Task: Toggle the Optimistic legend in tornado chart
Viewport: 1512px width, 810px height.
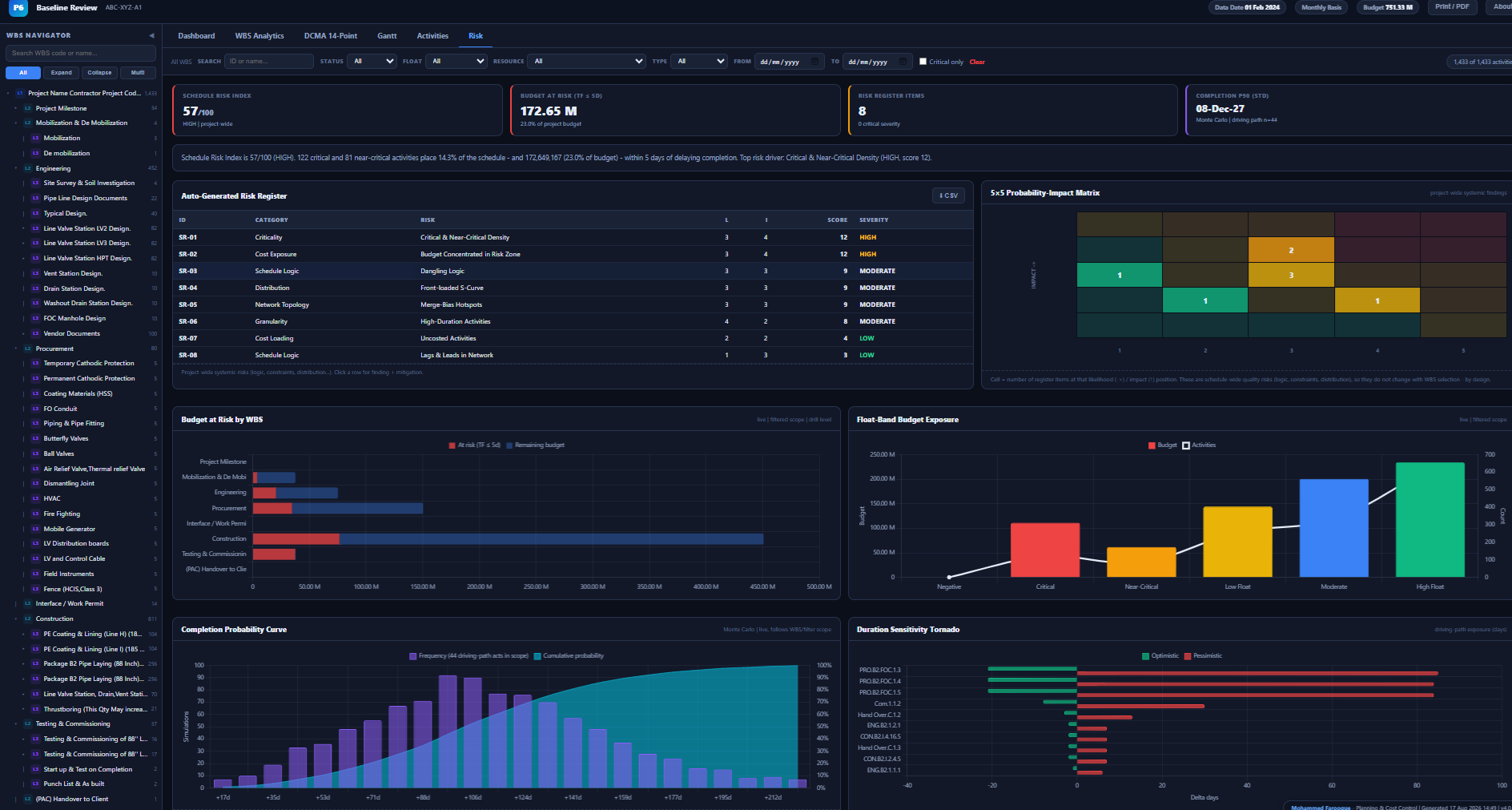Action: (x=1160, y=655)
